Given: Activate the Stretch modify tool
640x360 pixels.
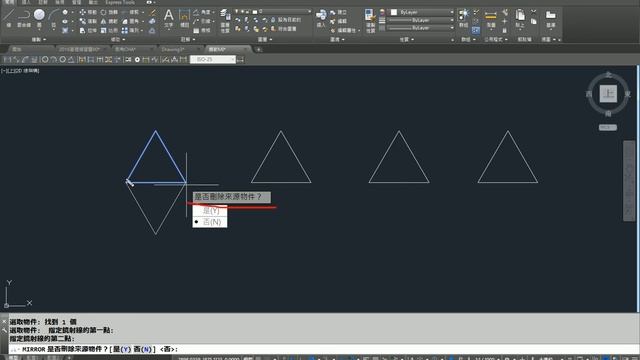Looking at the screenshot, I should coord(88,30).
